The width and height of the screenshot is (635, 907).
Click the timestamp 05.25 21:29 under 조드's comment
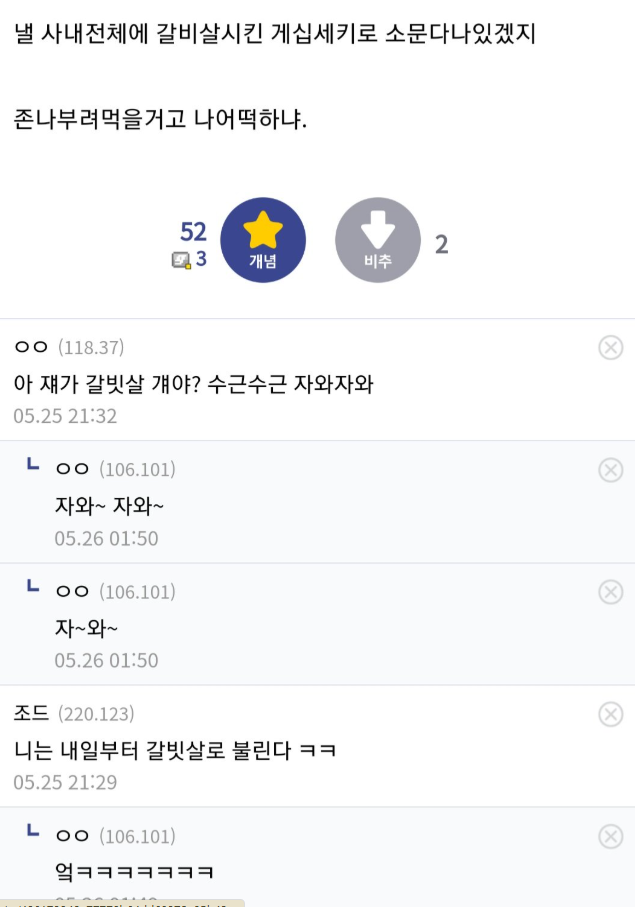pos(65,783)
